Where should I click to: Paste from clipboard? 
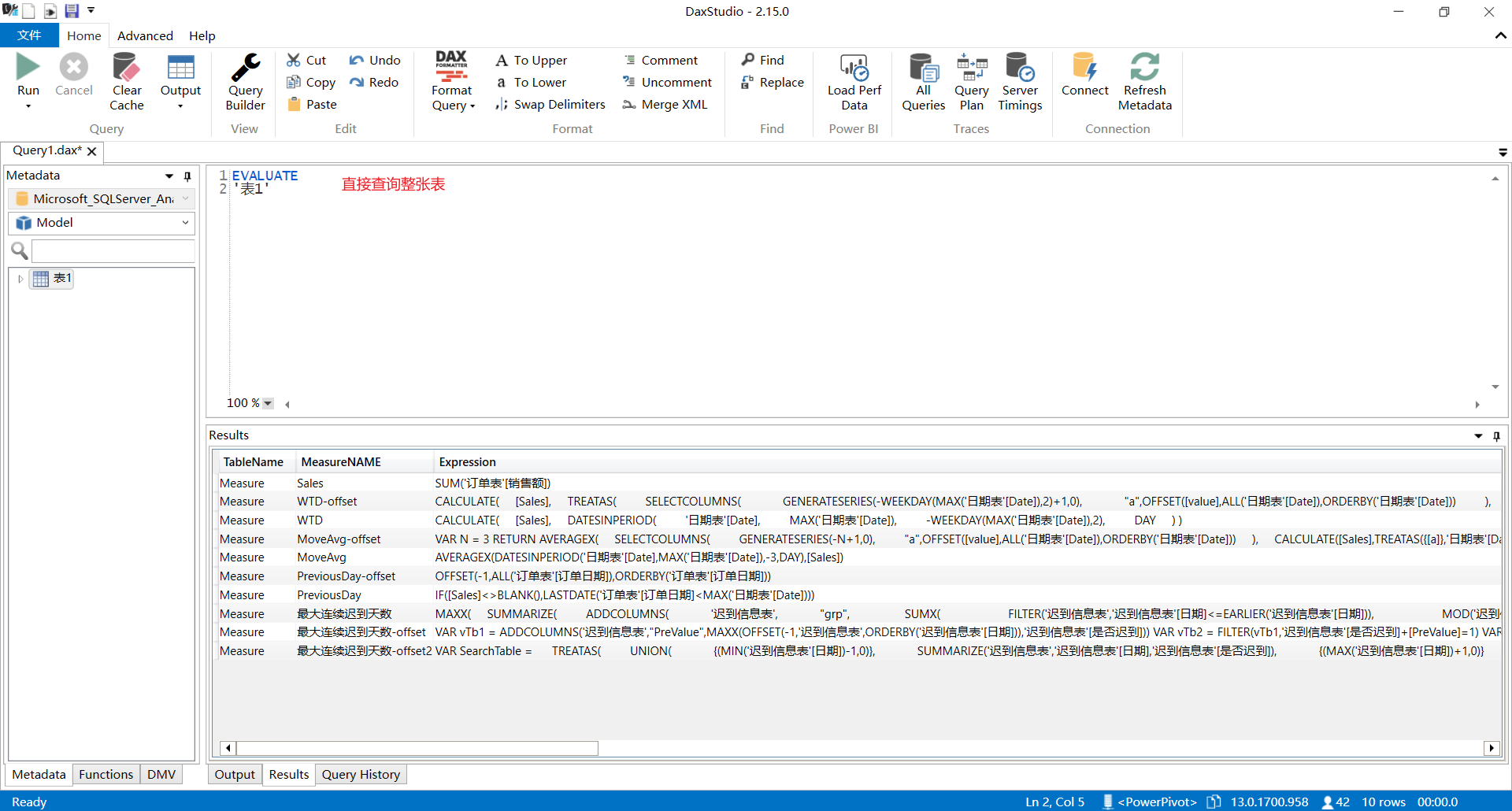click(312, 104)
